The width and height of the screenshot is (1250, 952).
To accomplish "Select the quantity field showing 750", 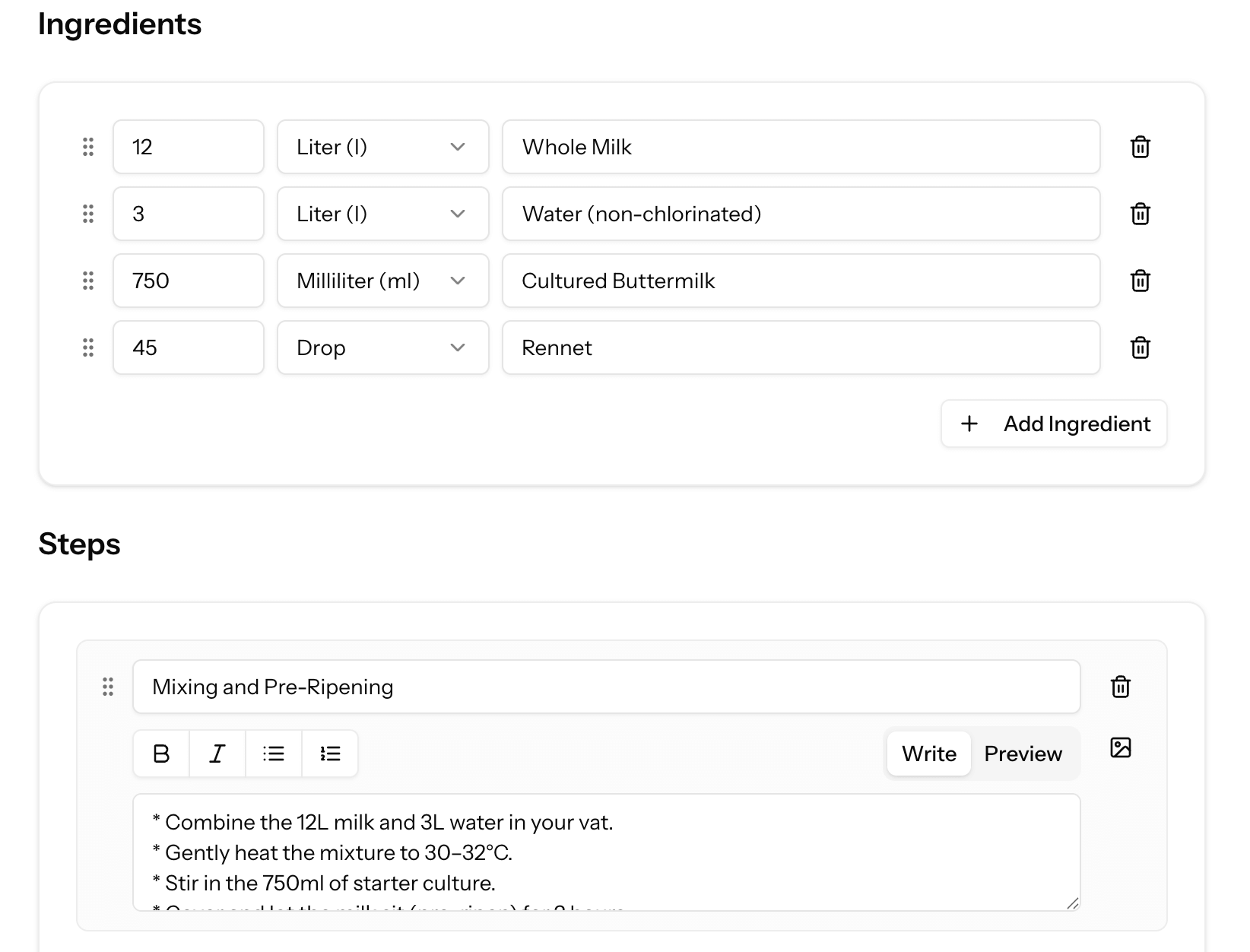I will pos(188,281).
